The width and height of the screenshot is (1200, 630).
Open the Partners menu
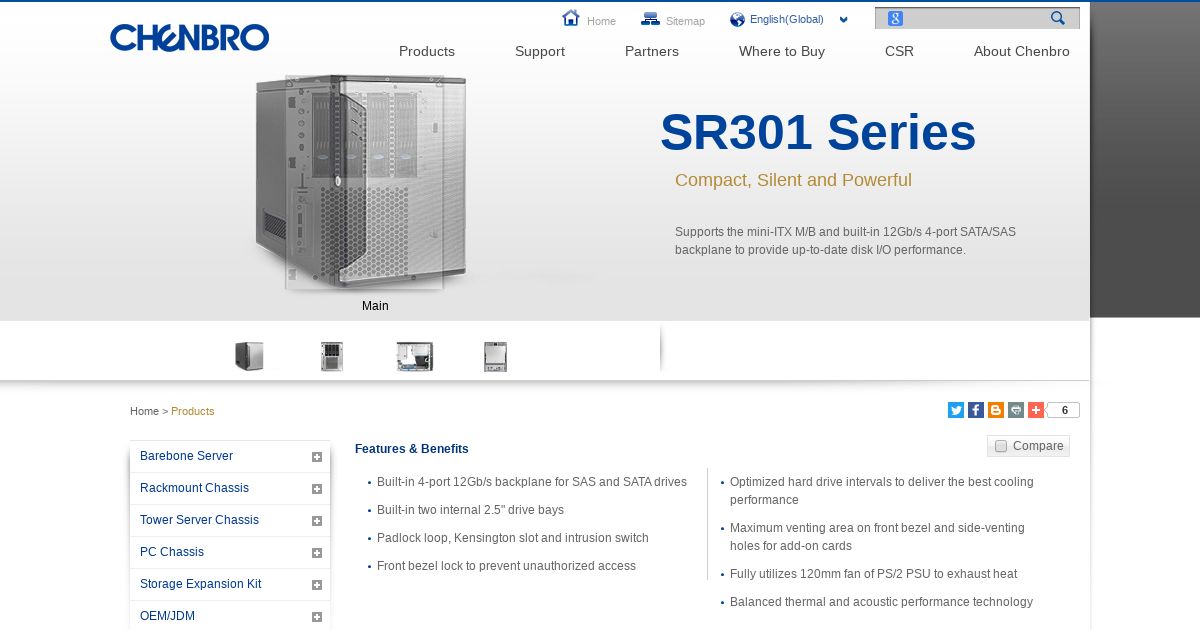[x=652, y=51]
